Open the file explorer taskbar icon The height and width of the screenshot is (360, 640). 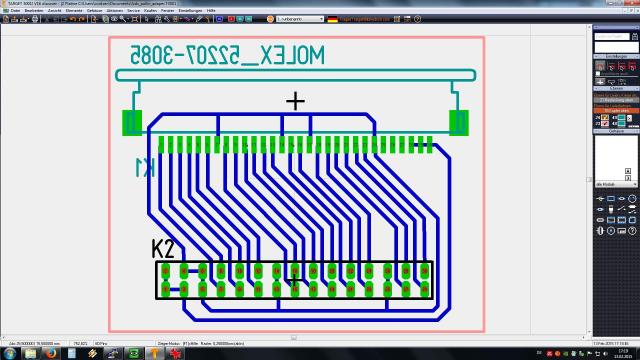30,353
